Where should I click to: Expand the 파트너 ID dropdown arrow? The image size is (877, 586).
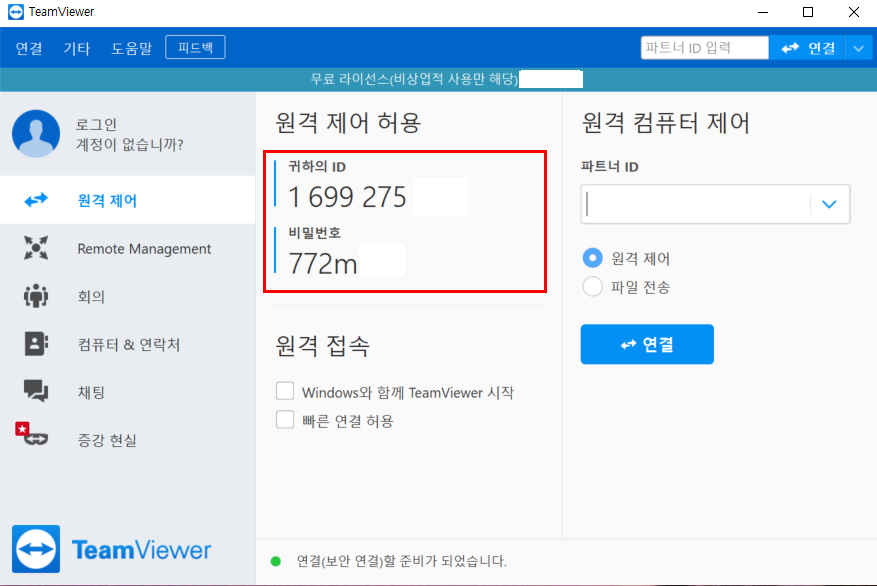point(829,204)
